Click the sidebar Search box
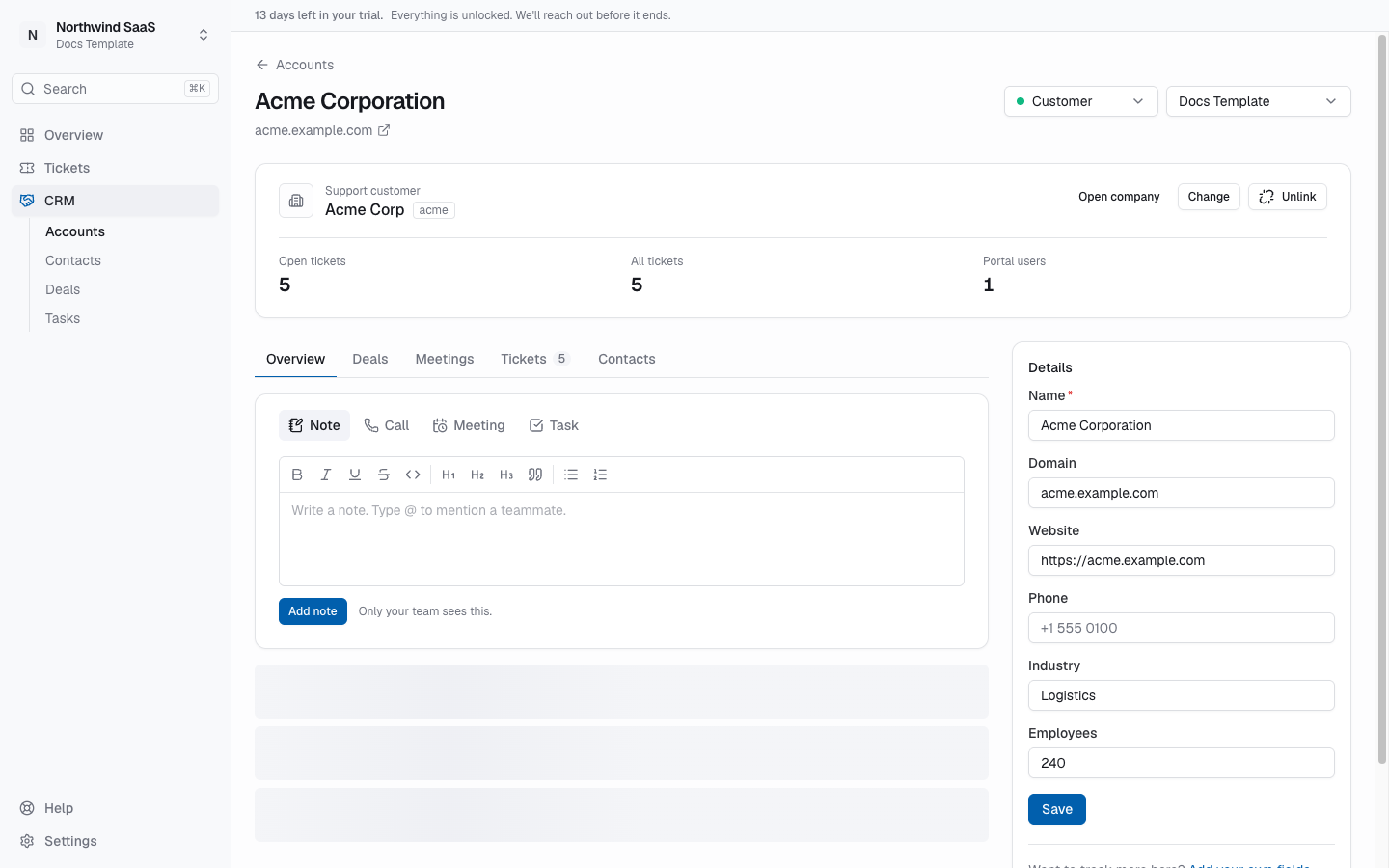This screenshot has height=868, width=1389. coord(116,89)
